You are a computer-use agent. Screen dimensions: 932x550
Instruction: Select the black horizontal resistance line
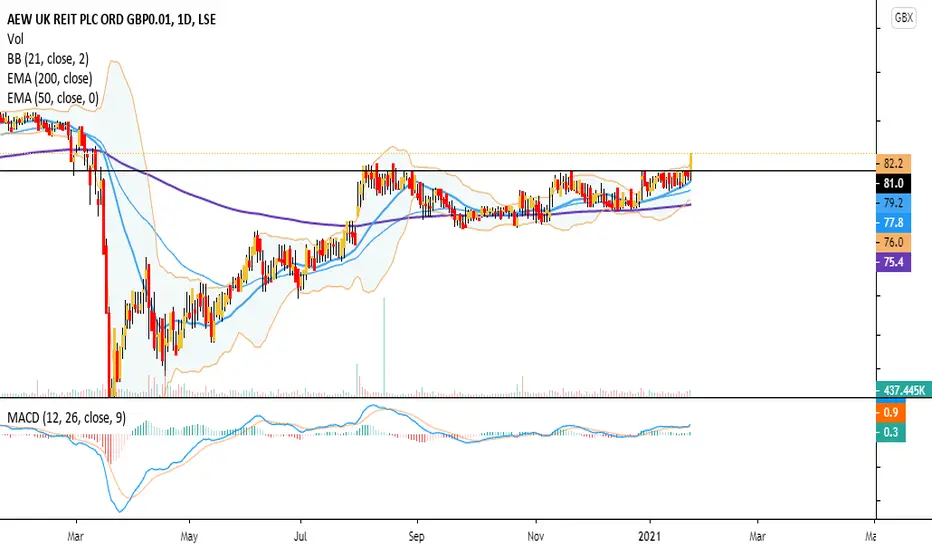pyautogui.click(x=438, y=171)
